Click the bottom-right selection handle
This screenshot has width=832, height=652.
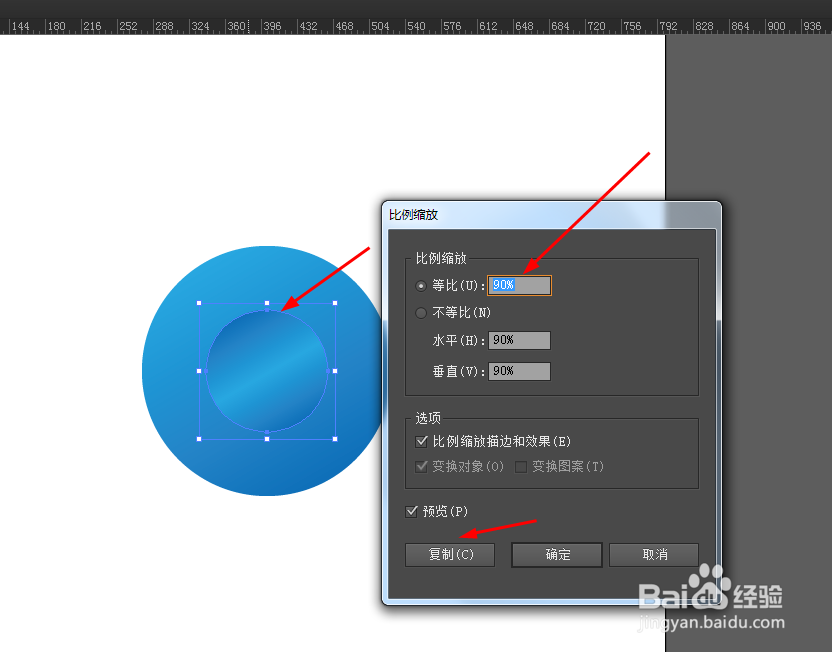click(335, 439)
